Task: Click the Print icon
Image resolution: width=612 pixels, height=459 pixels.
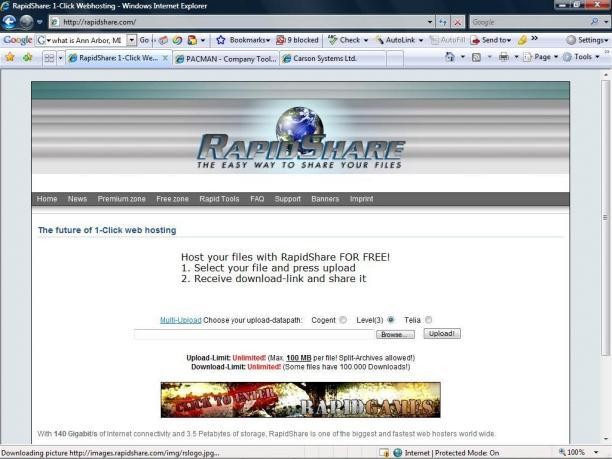Action: click(504, 57)
